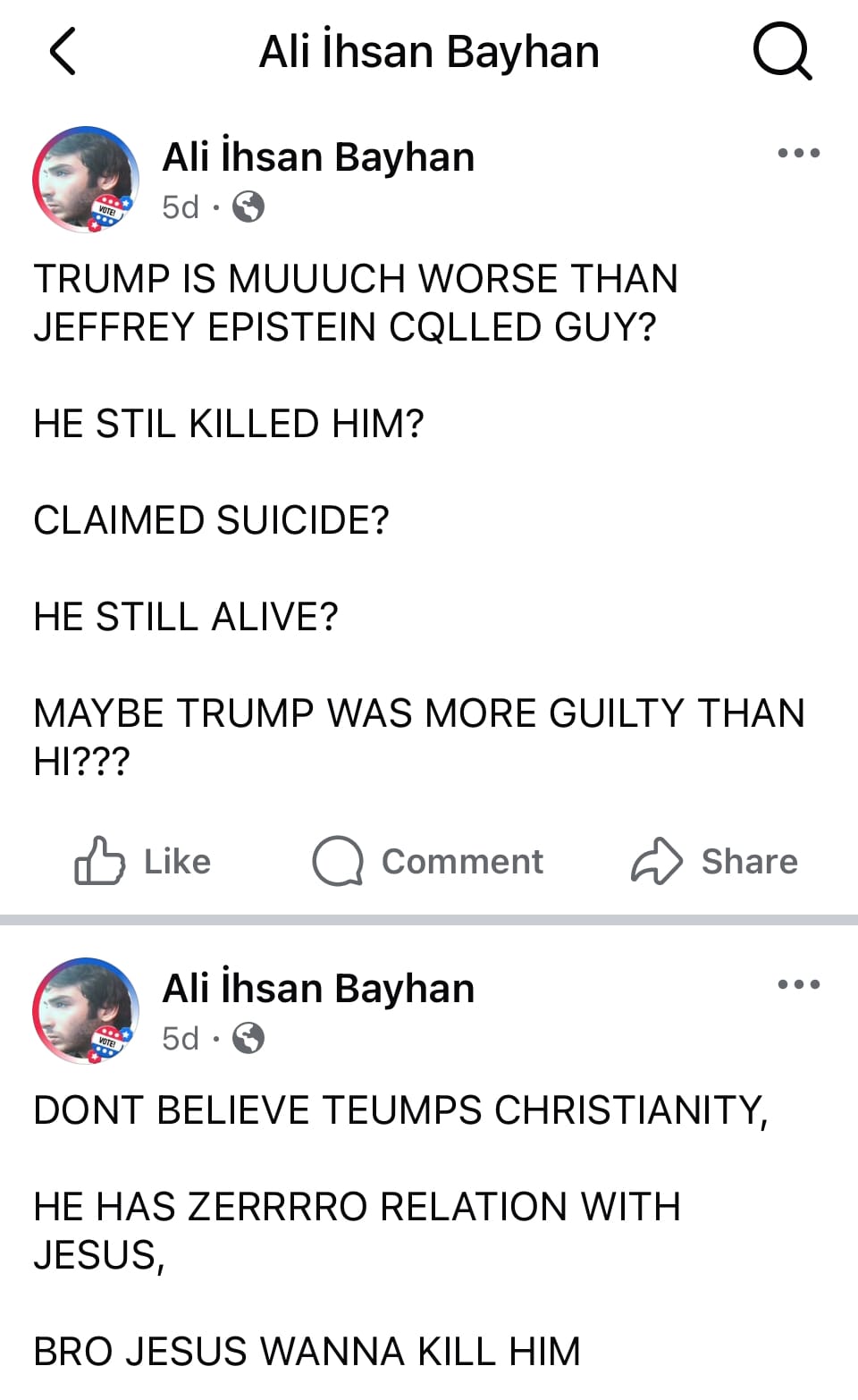
Task: Open the second post's author name link
Action: (x=318, y=989)
